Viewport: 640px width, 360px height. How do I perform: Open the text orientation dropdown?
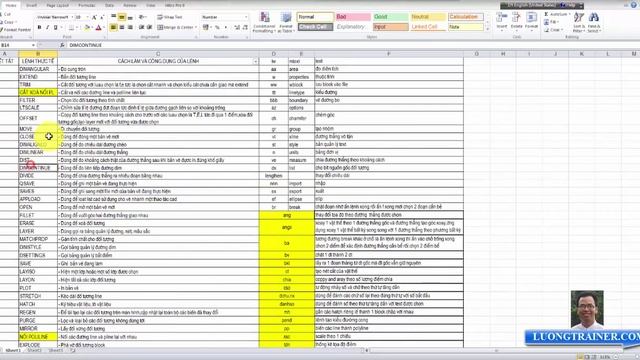click(142, 17)
